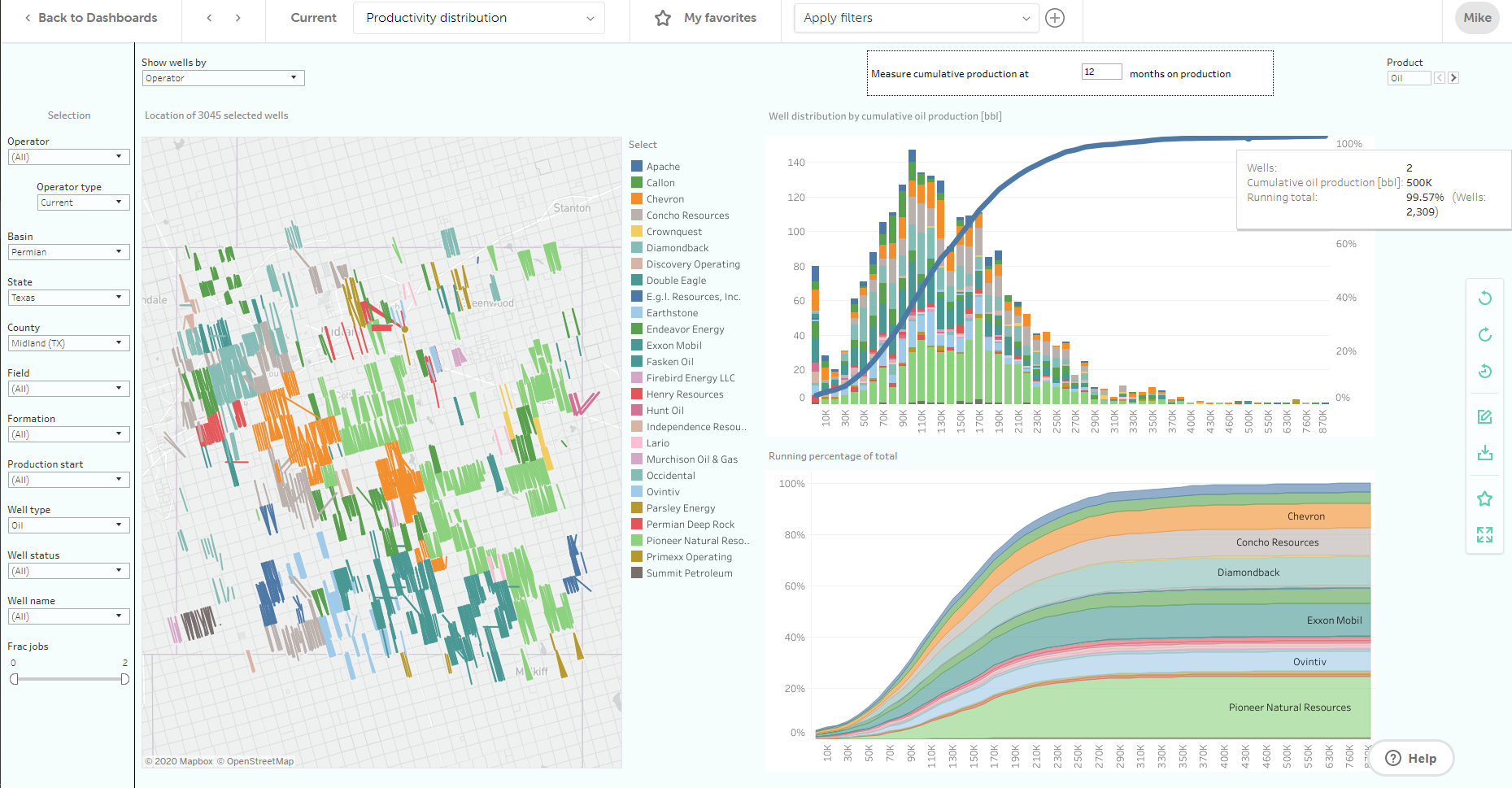Select the Henry Resources legend swatch

pyautogui.click(x=637, y=394)
